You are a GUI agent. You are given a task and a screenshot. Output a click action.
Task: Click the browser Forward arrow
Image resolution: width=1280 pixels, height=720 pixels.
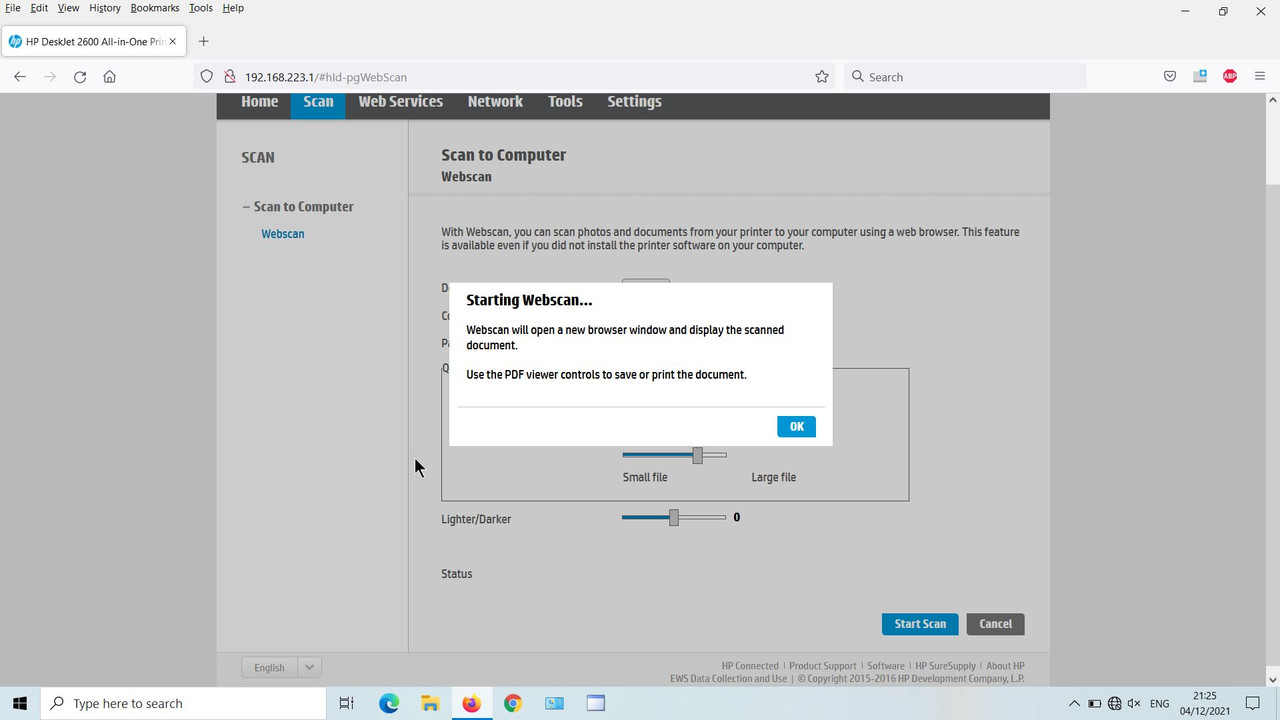[x=50, y=77]
